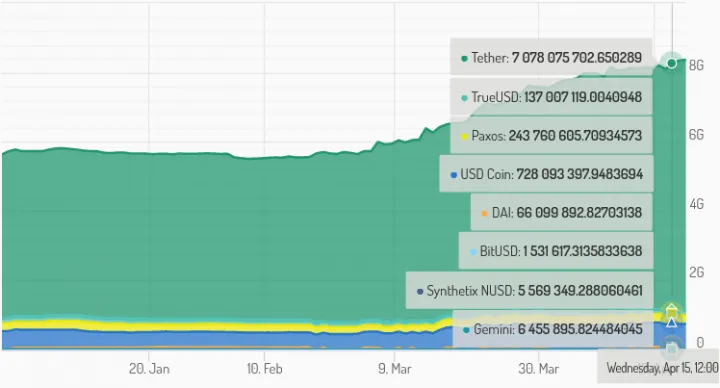Click the orange DAI tooltip dot
The height and width of the screenshot is (388, 720).
pyautogui.click(x=484, y=214)
